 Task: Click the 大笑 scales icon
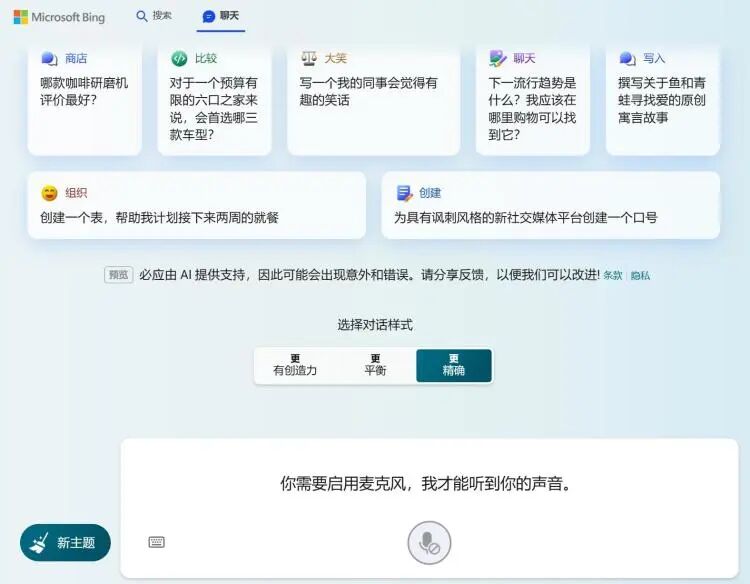pyautogui.click(x=309, y=58)
